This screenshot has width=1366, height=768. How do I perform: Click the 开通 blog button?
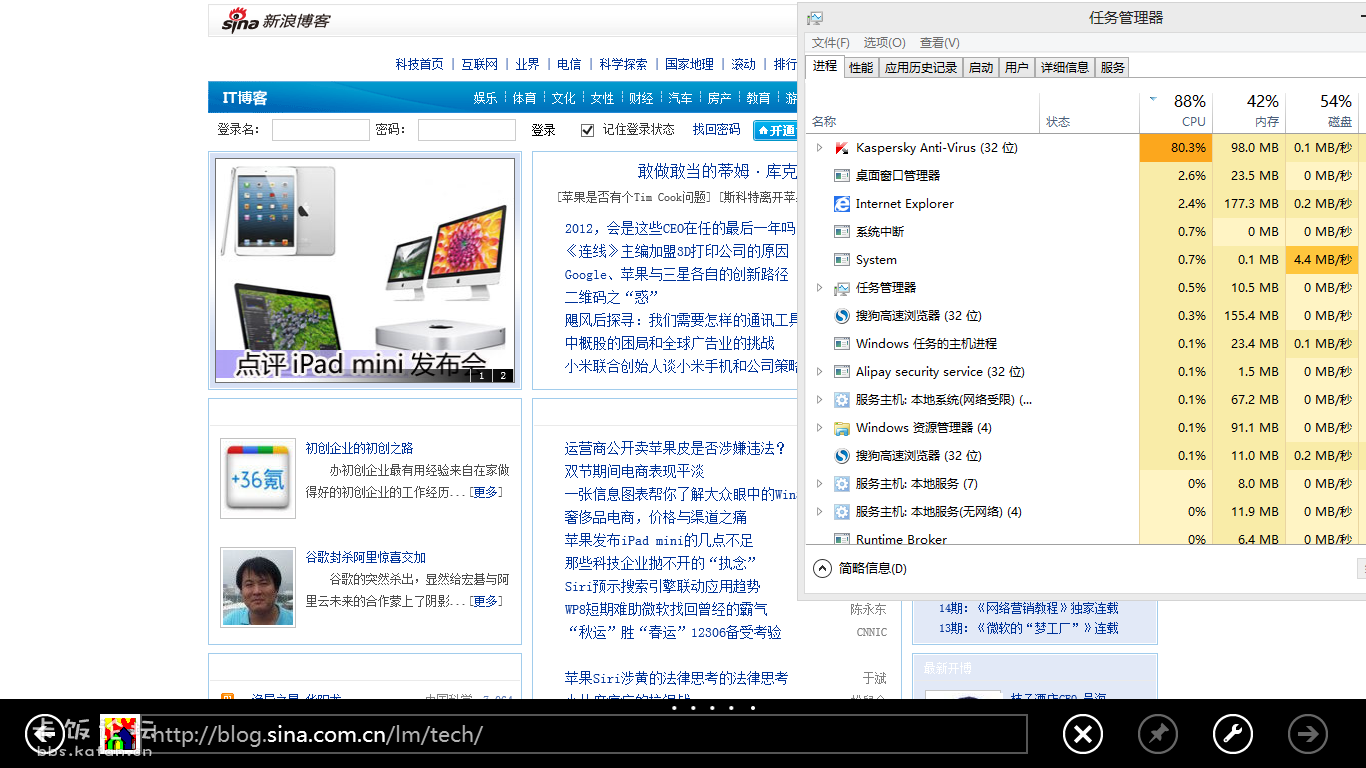click(776, 130)
